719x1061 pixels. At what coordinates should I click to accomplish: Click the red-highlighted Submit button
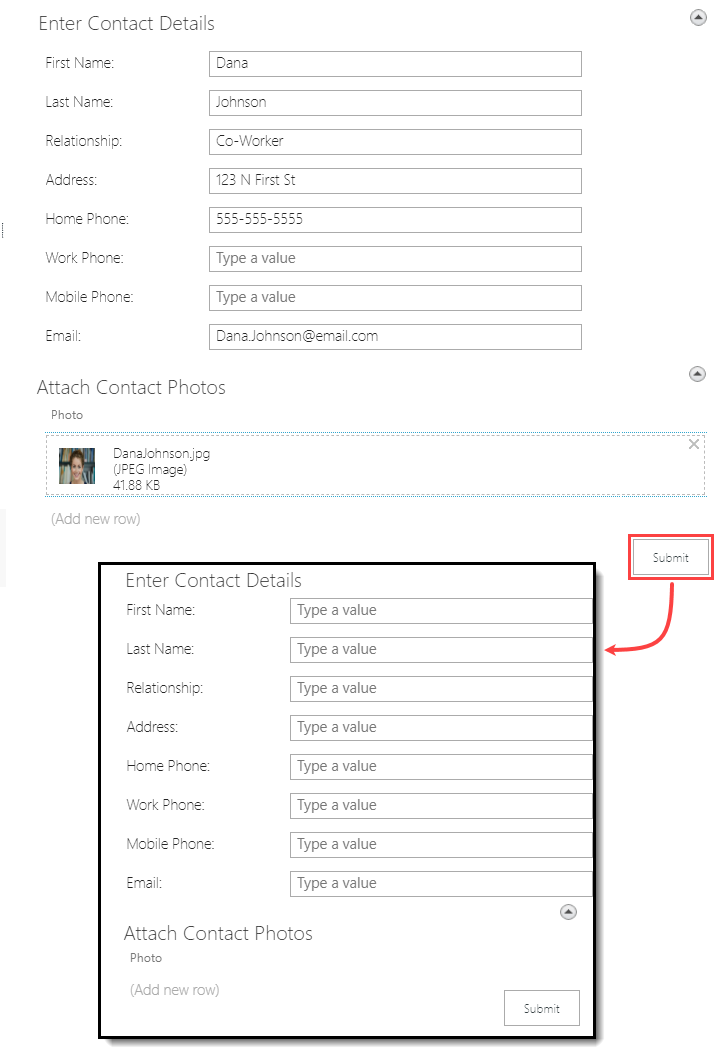670,558
